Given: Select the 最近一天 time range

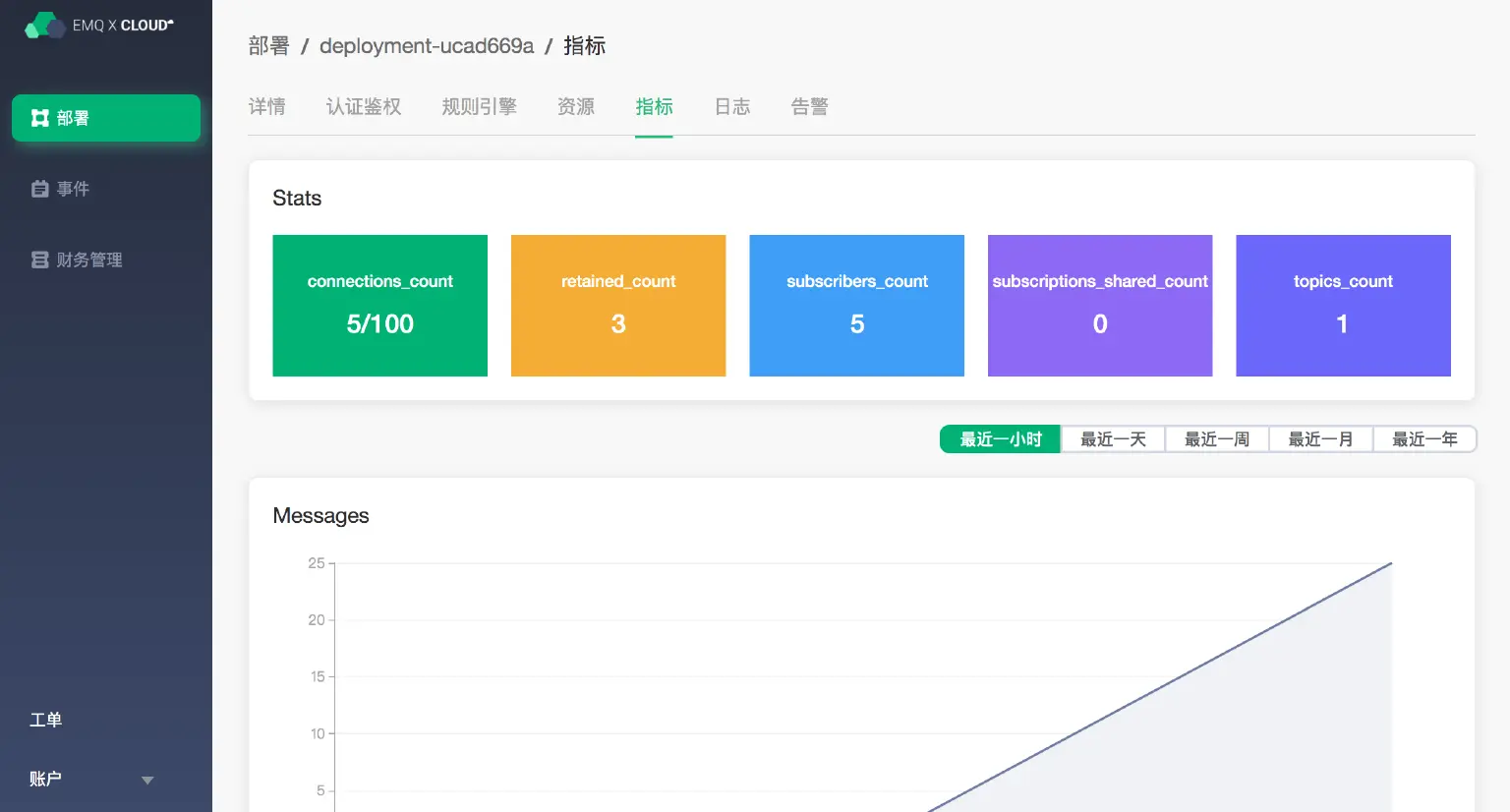Looking at the screenshot, I should [1112, 438].
